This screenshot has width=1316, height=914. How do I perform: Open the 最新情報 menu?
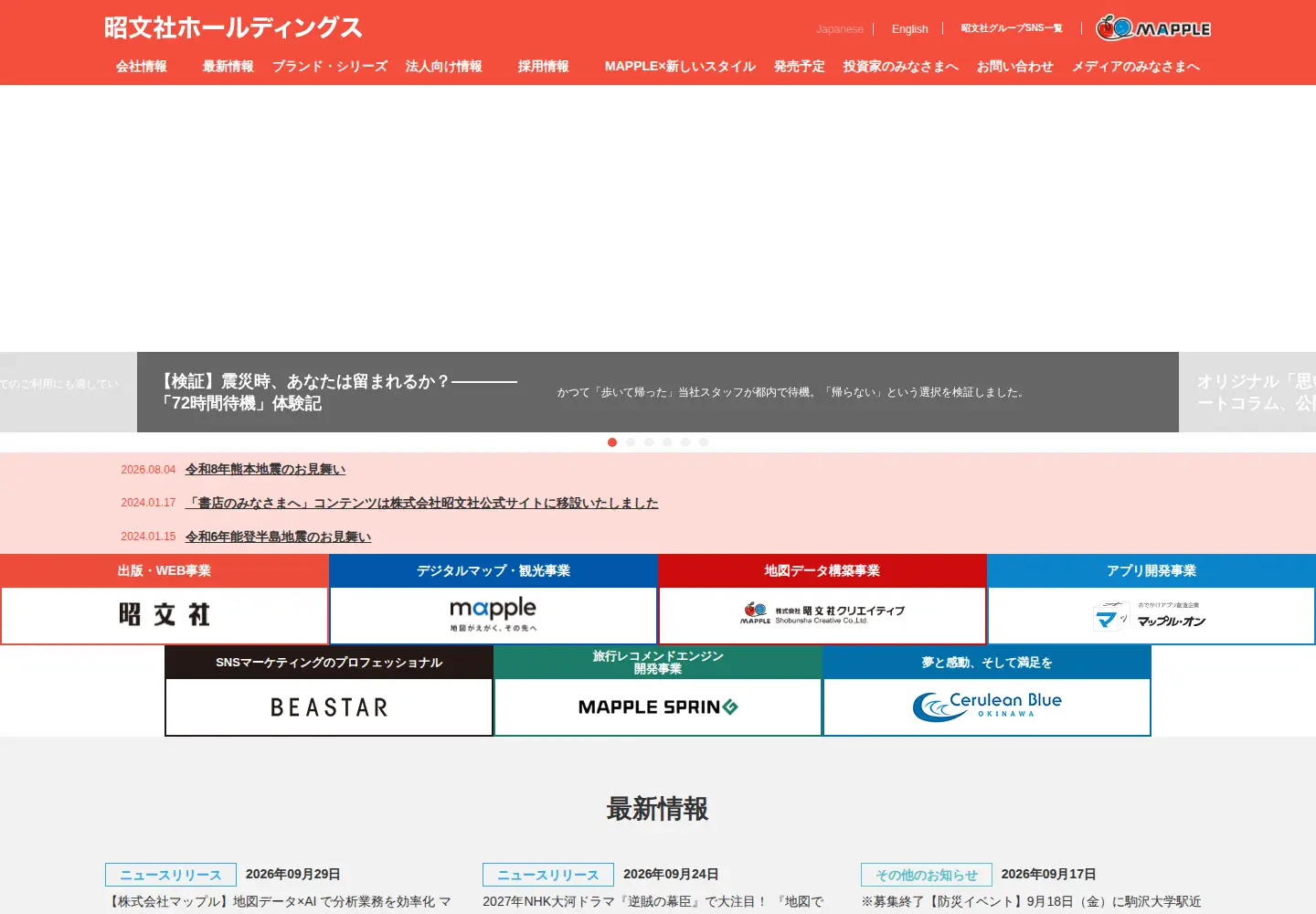pyautogui.click(x=228, y=66)
